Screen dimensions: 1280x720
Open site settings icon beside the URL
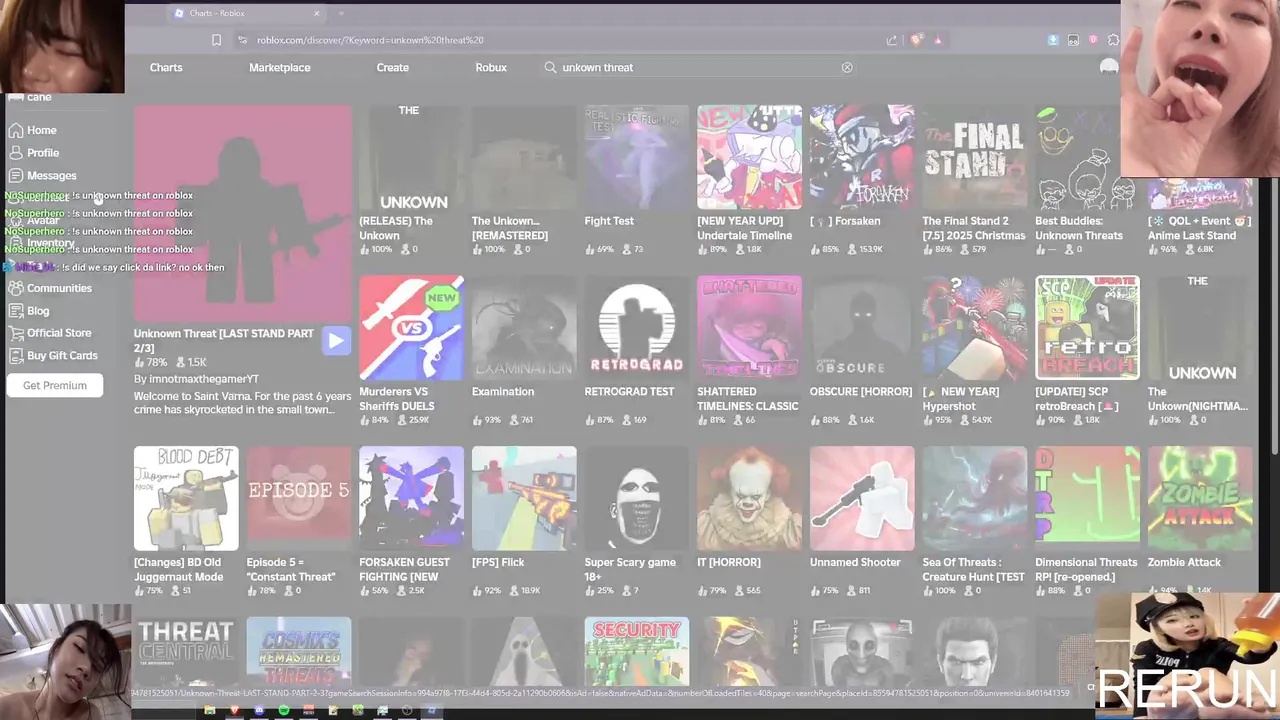(242, 40)
